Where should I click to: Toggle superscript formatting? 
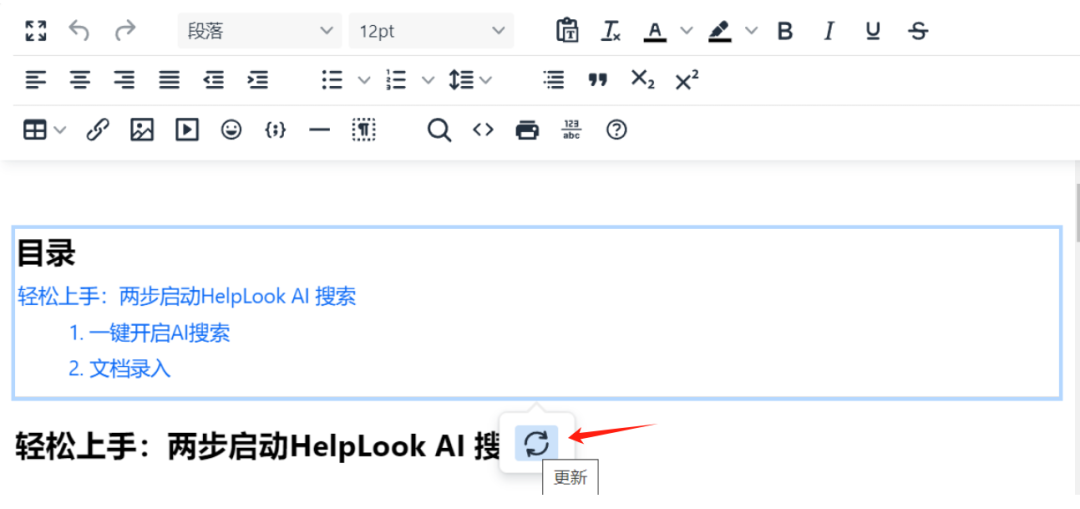tap(687, 80)
